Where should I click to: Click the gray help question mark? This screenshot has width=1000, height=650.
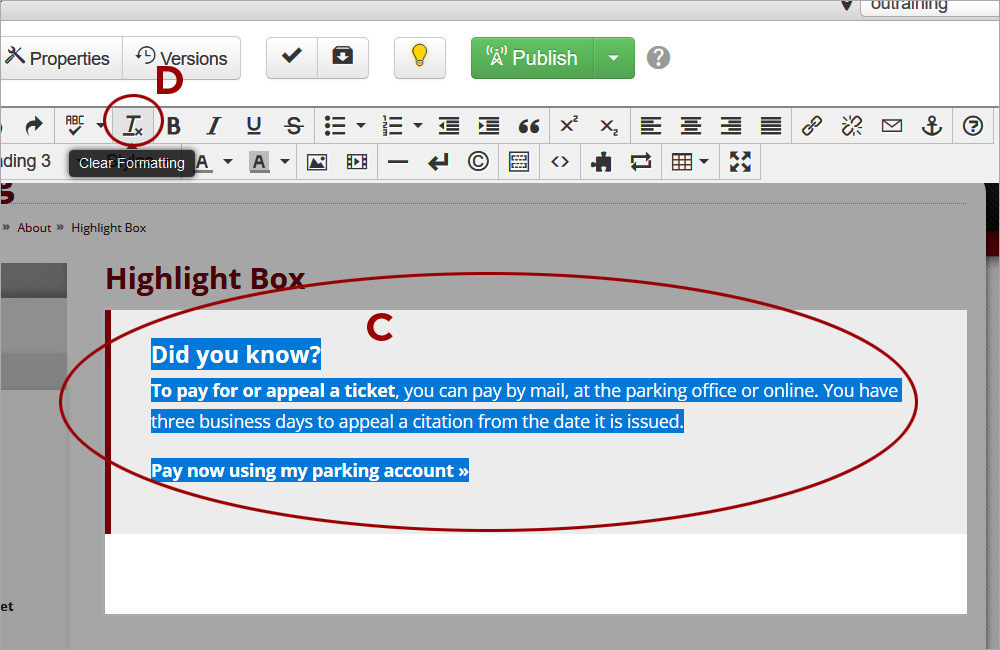658,58
